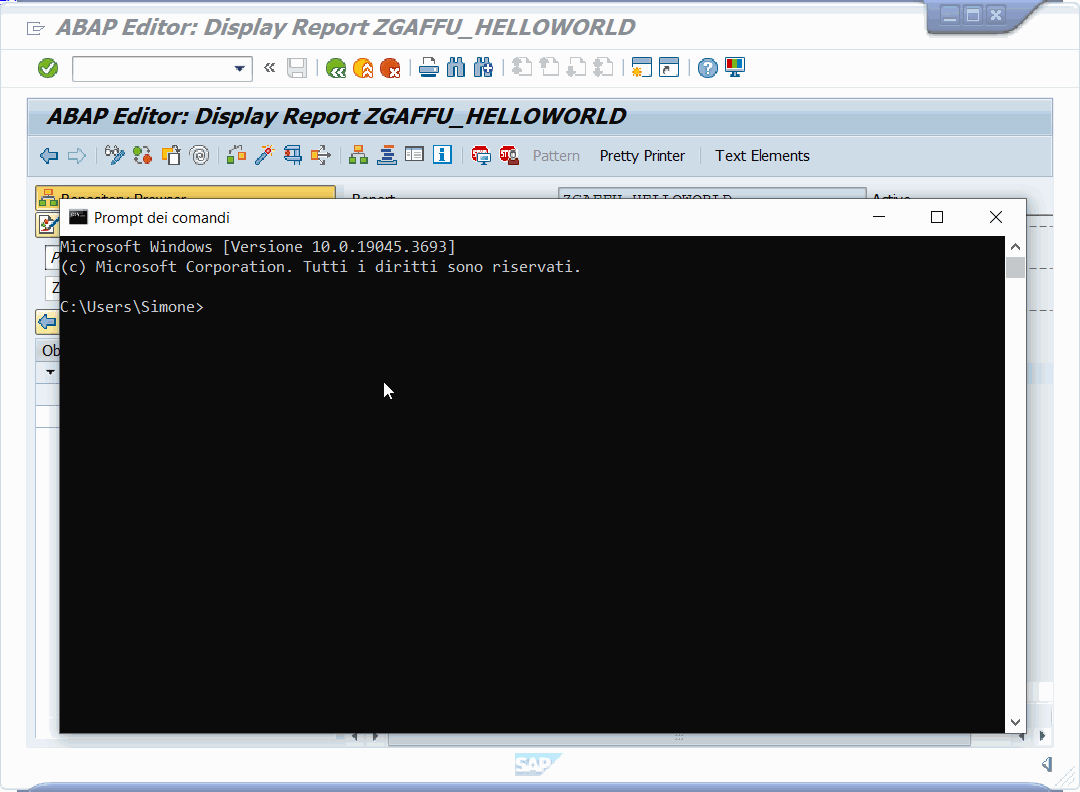Click the left panel's horizontal scroll right arrow
The image size is (1080, 792).
click(x=375, y=736)
